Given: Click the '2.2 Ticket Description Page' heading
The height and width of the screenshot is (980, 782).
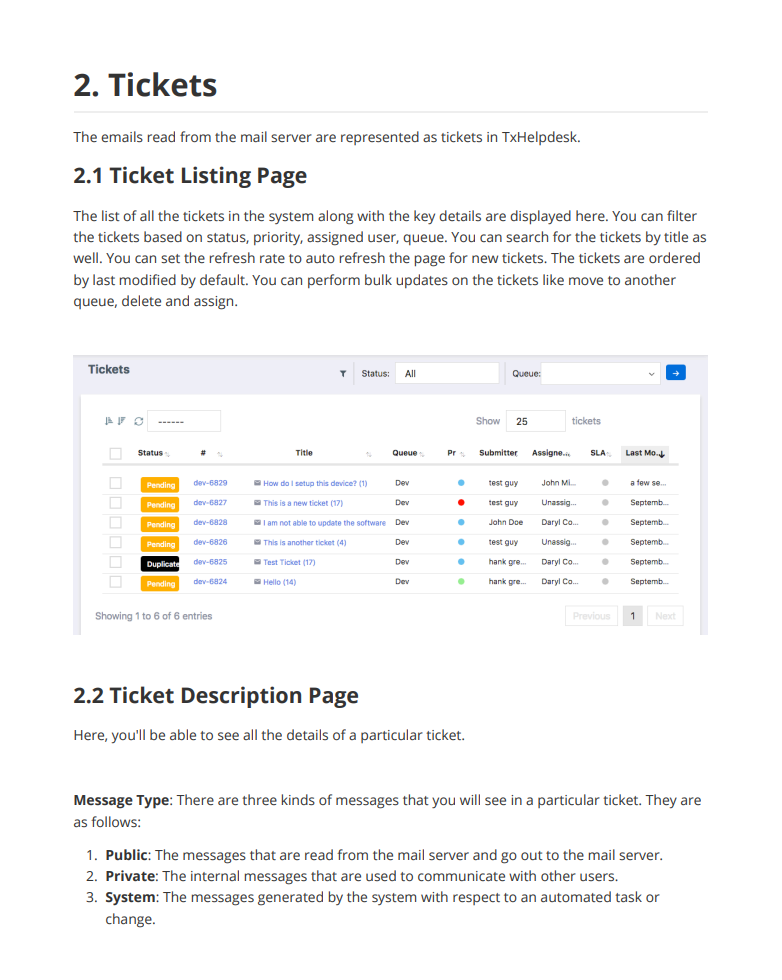Looking at the screenshot, I should [x=216, y=696].
